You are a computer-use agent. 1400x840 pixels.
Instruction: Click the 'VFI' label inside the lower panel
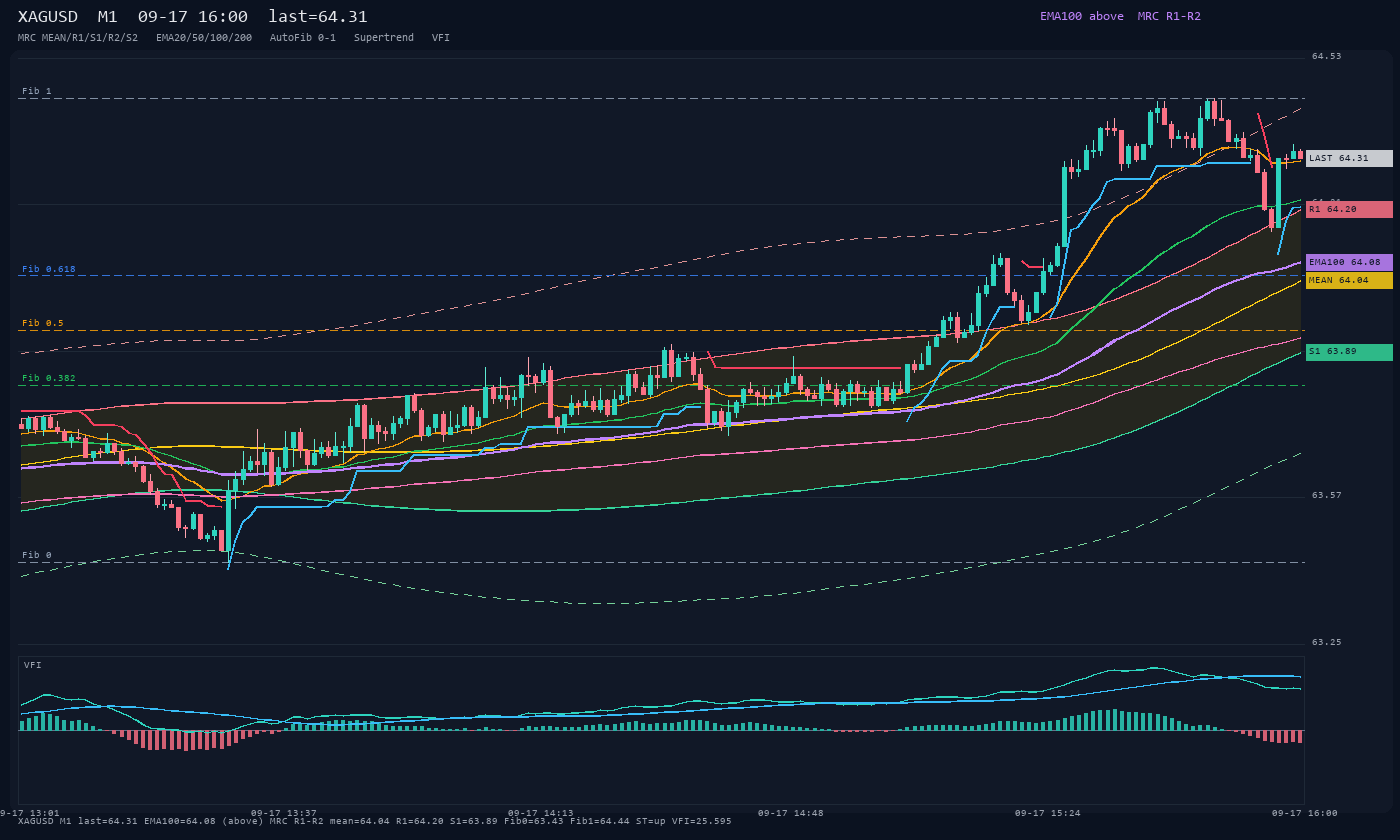pos(33,665)
